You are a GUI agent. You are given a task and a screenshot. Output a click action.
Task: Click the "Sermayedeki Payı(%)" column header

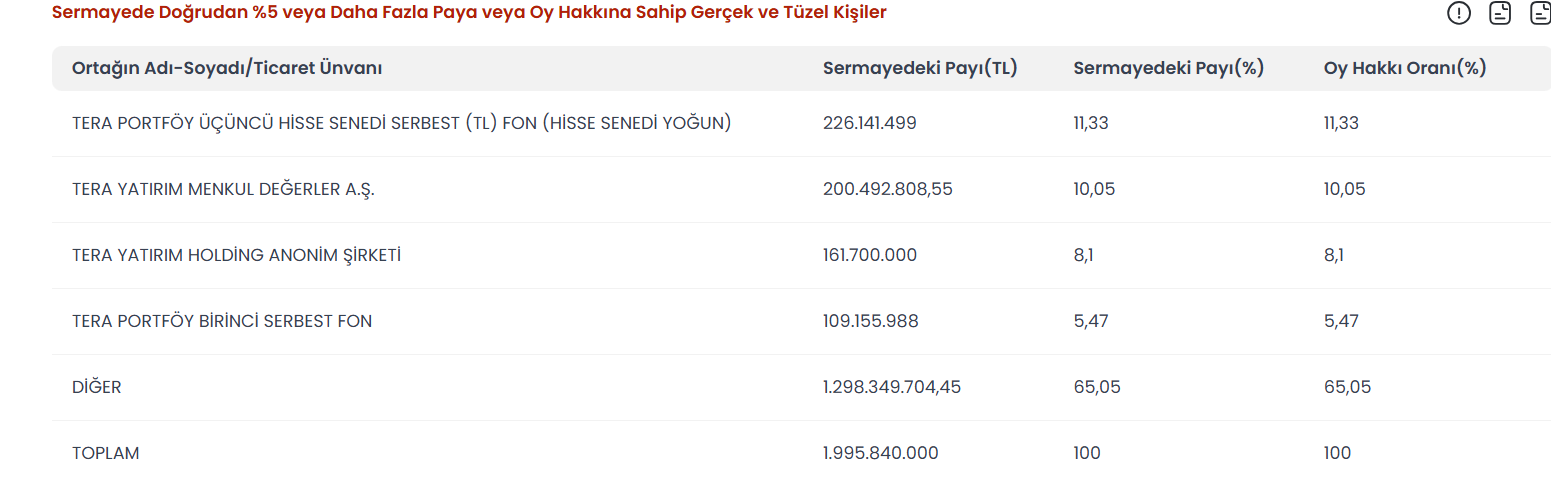pos(1169,68)
